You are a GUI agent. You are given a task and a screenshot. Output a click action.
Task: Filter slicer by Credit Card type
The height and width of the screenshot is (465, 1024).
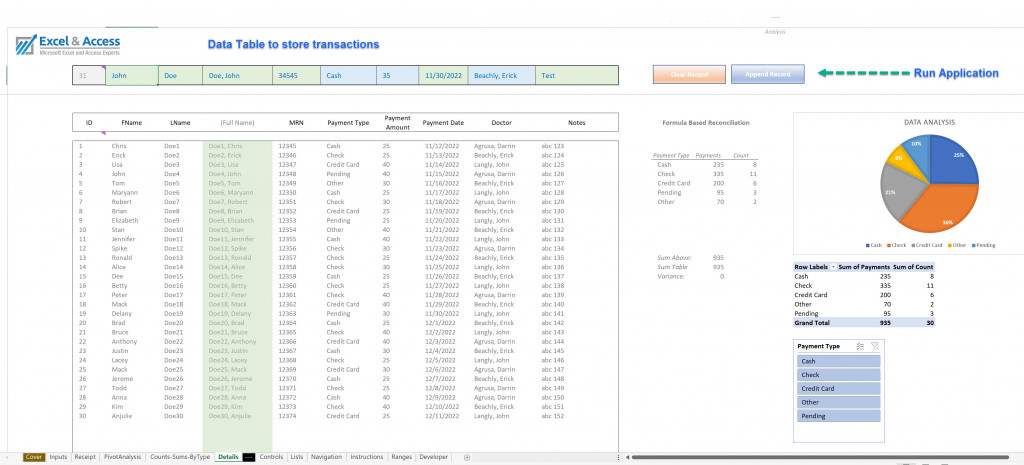coord(839,389)
